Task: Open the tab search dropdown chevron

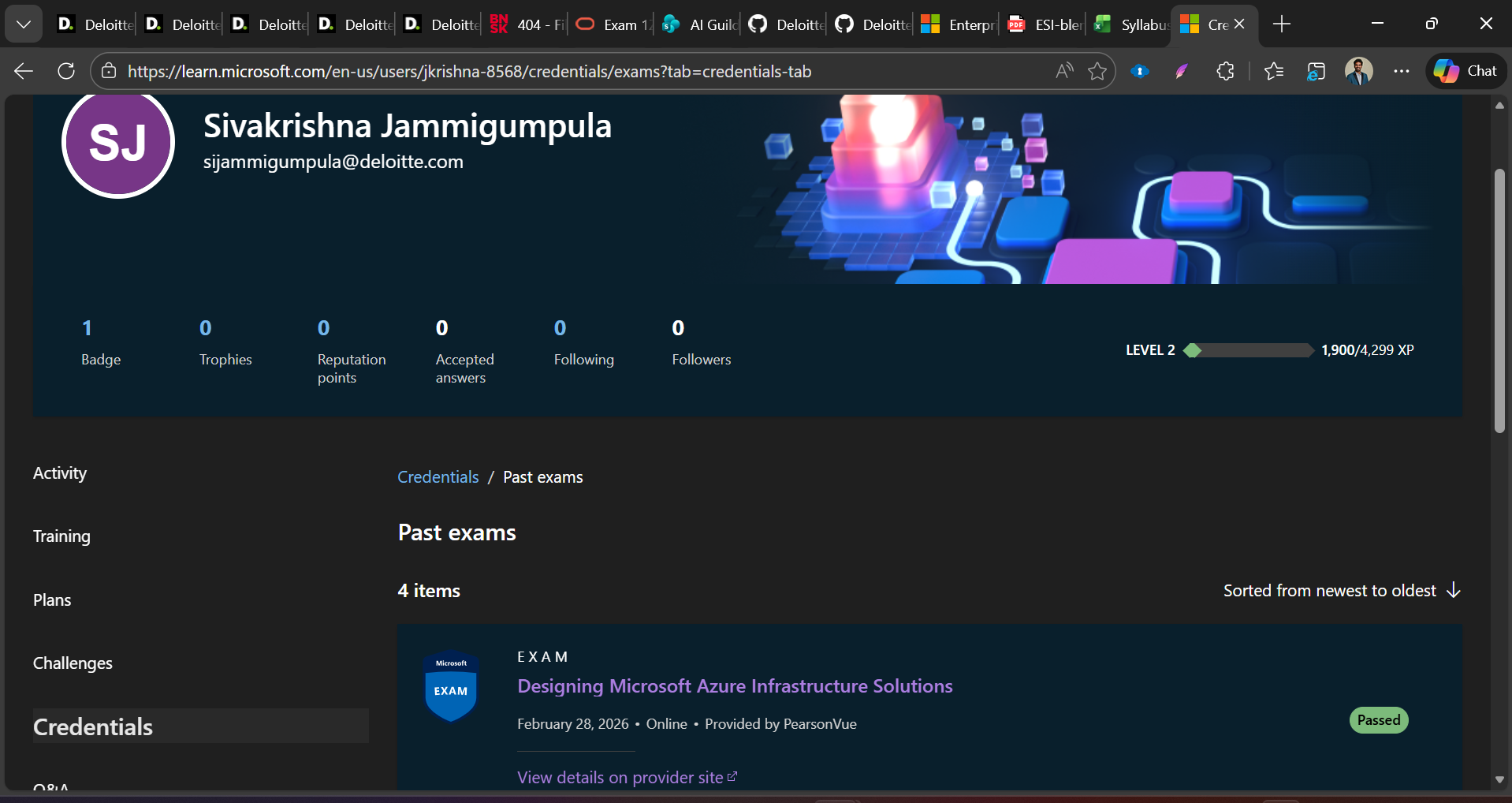Action: [24, 24]
